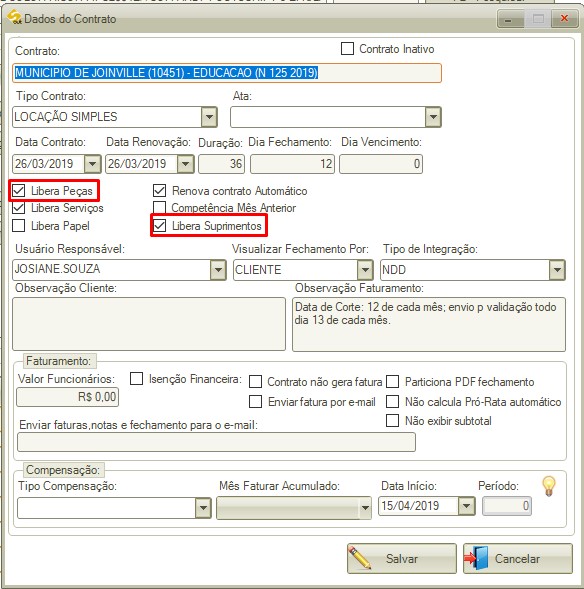Click the Observação Cliente text area

click(149, 324)
